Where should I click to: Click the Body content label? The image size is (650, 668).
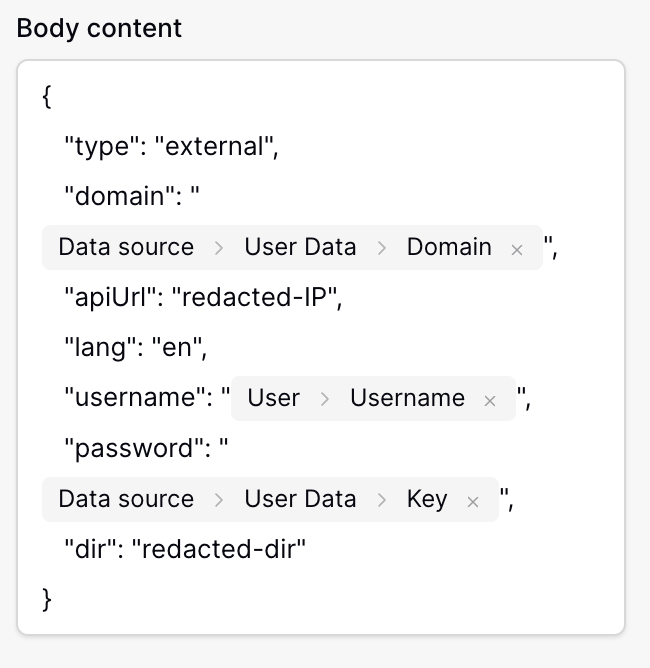pyautogui.click(x=100, y=28)
